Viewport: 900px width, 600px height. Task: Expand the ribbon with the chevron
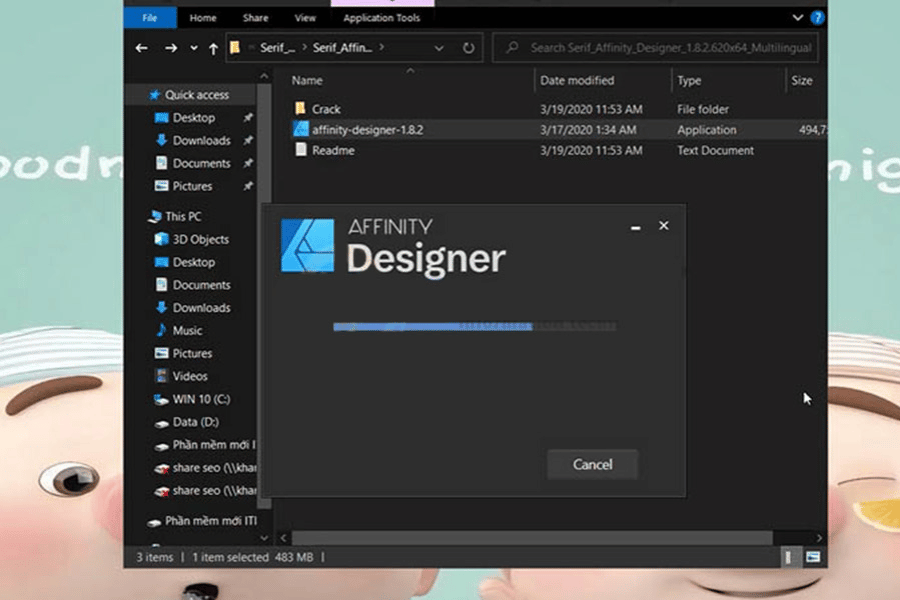(797, 17)
